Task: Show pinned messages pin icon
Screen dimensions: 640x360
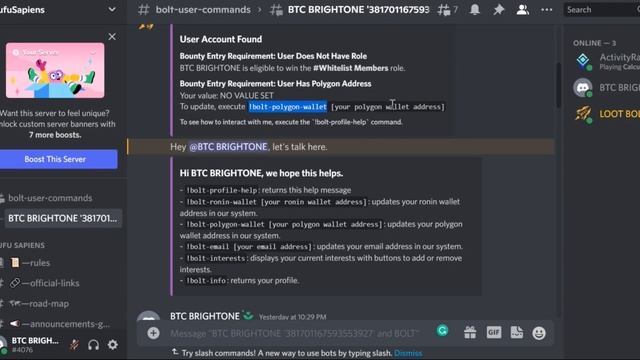Action: (498, 9)
